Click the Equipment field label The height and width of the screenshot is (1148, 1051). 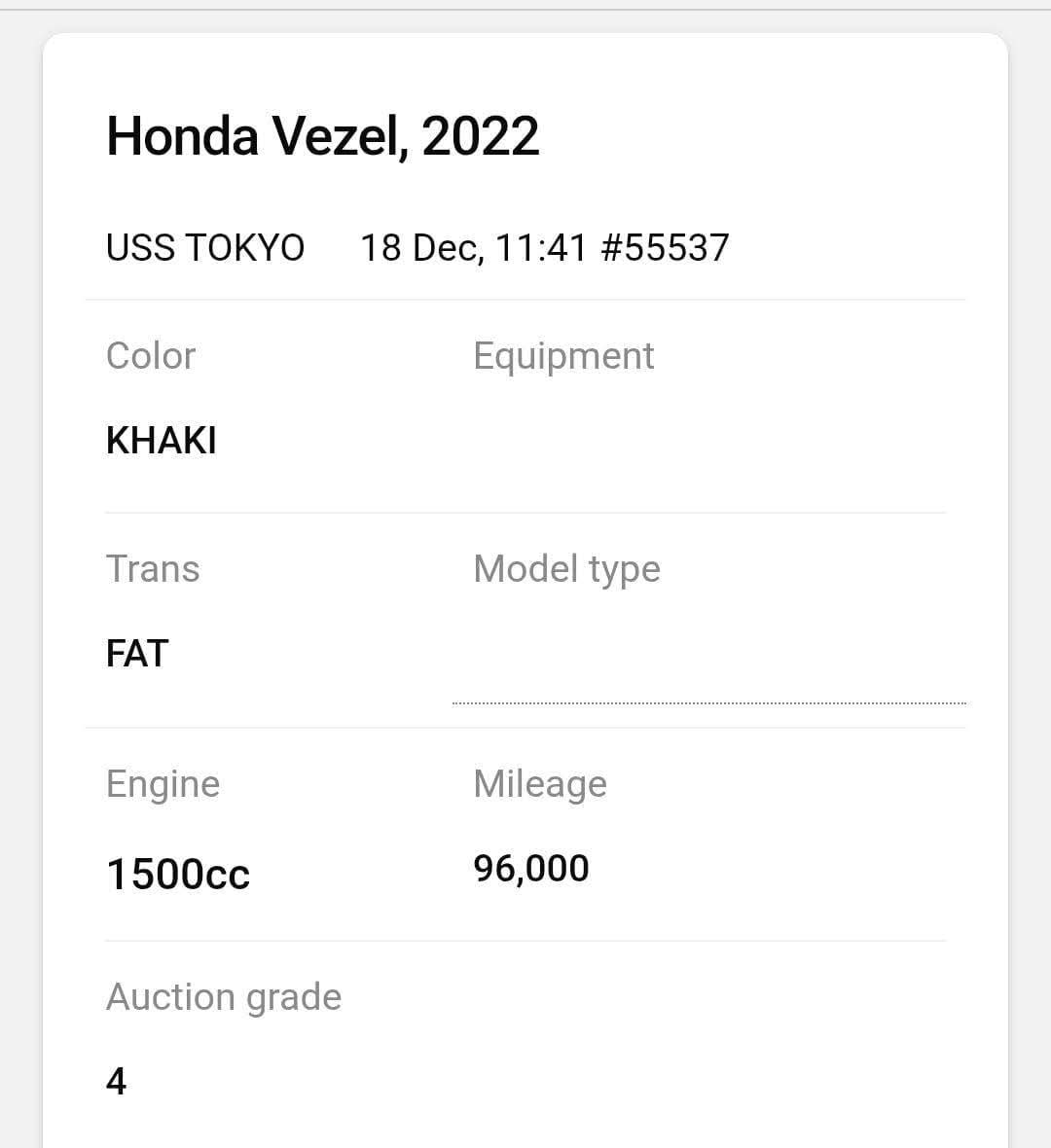pyautogui.click(x=562, y=356)
